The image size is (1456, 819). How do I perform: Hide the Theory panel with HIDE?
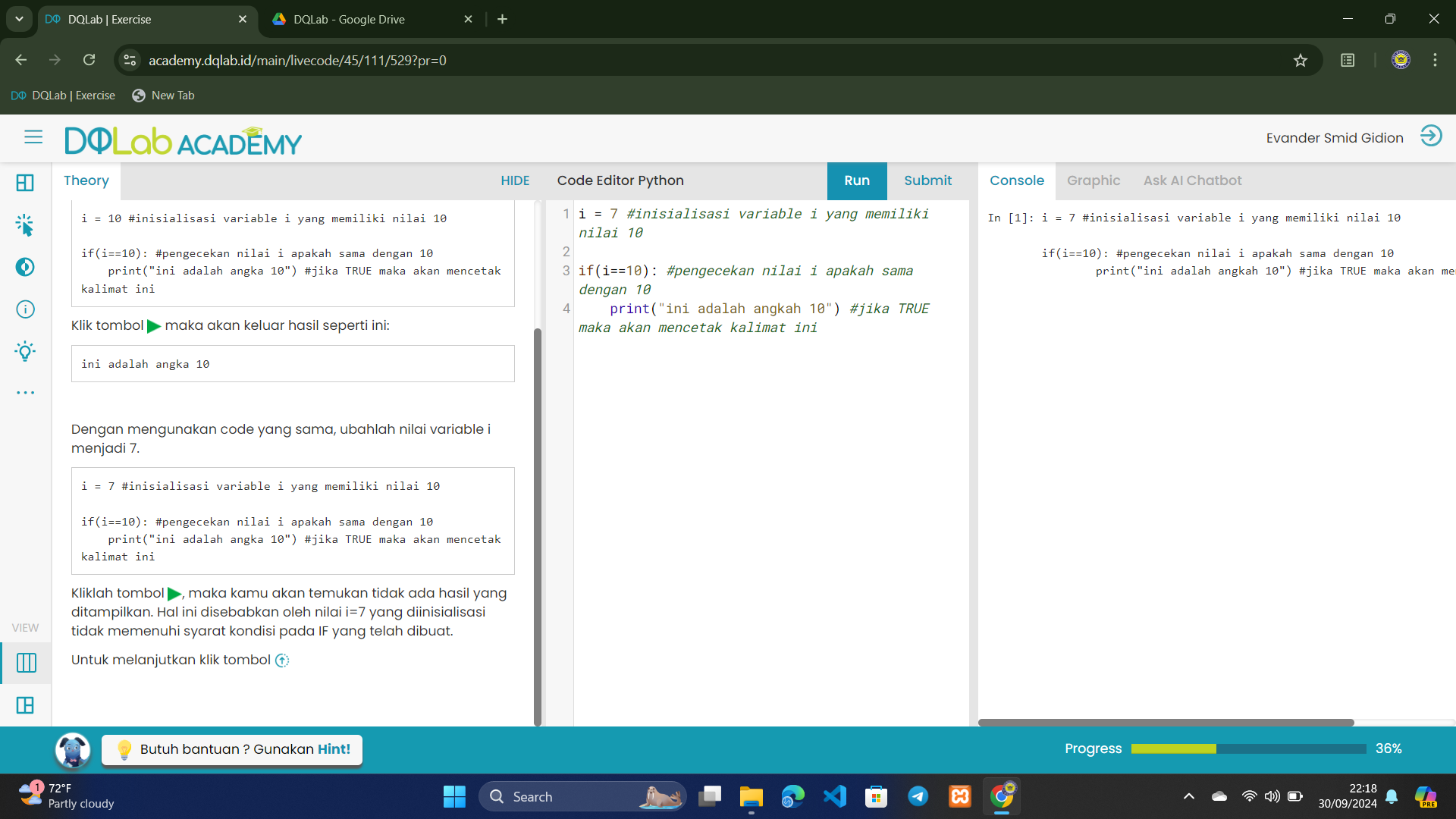point(515,180)
